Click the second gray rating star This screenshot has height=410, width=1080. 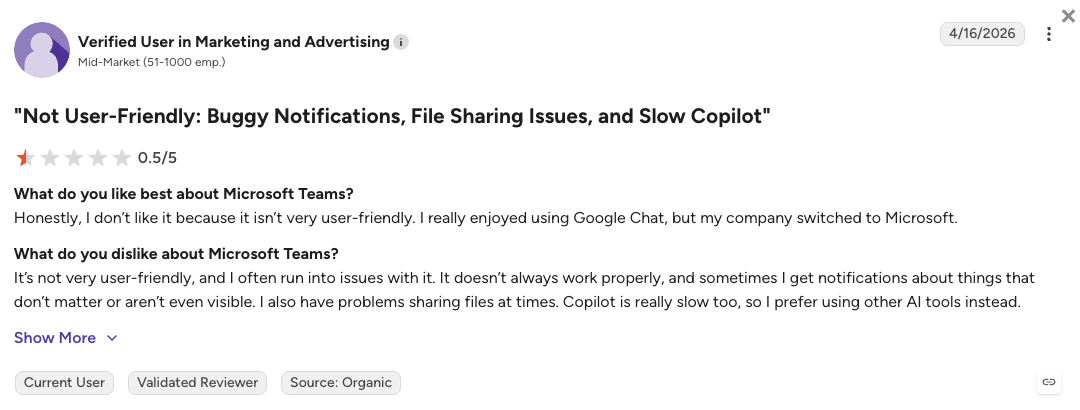point(50,158)
